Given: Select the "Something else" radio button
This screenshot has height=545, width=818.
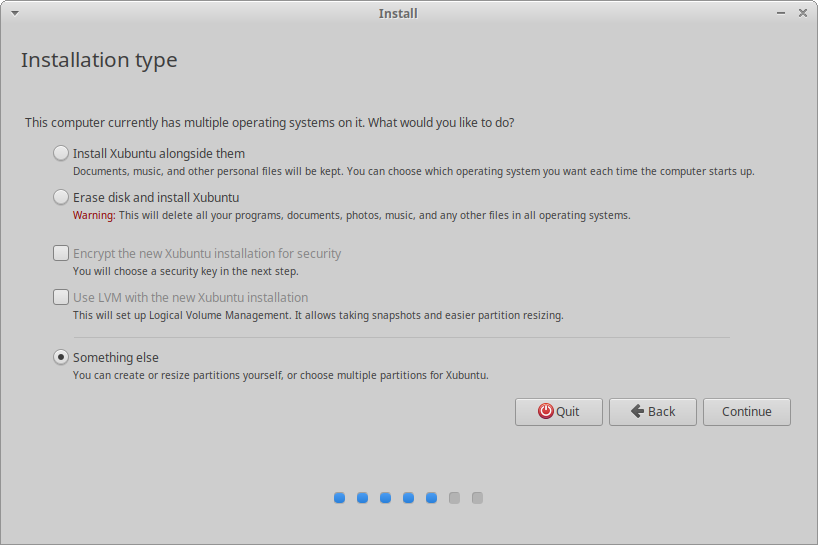Looking at the screenshot, I should click(x=62, y=357).
